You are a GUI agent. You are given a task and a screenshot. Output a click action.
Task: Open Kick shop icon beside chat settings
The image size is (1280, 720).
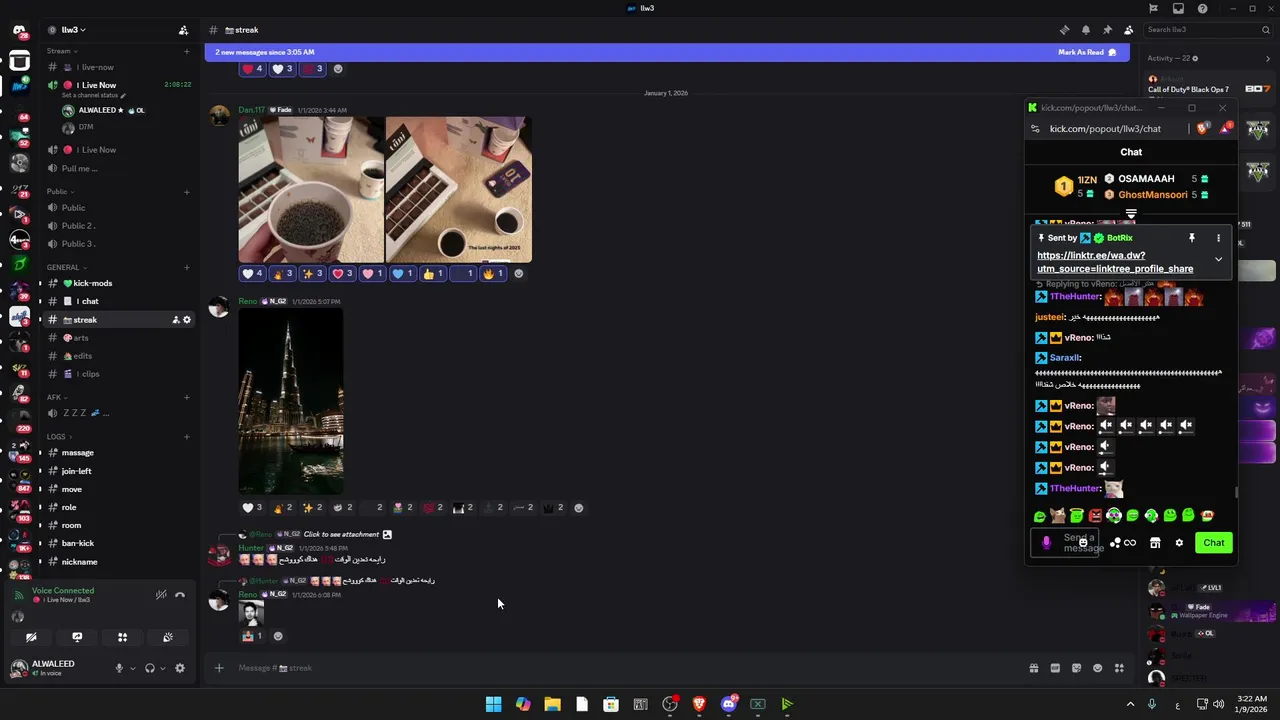coord(1155,543)
